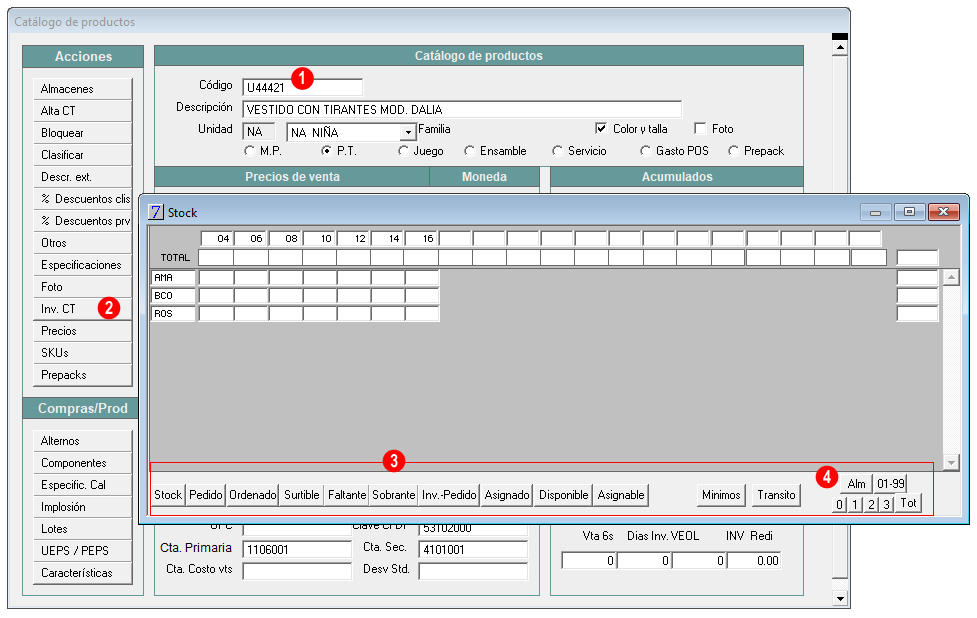This screenshot has width=977, height=618.
Task: Click the Otros button
Action: pos(82,243)
